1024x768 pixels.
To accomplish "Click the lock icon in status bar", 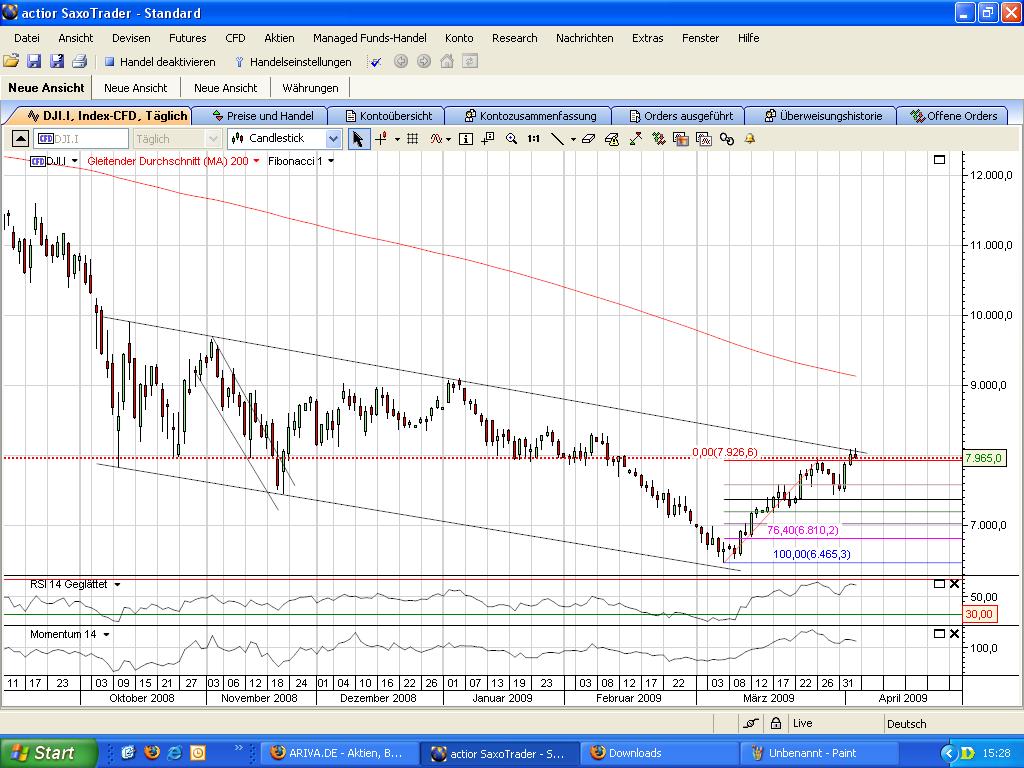I will point(776,723).
